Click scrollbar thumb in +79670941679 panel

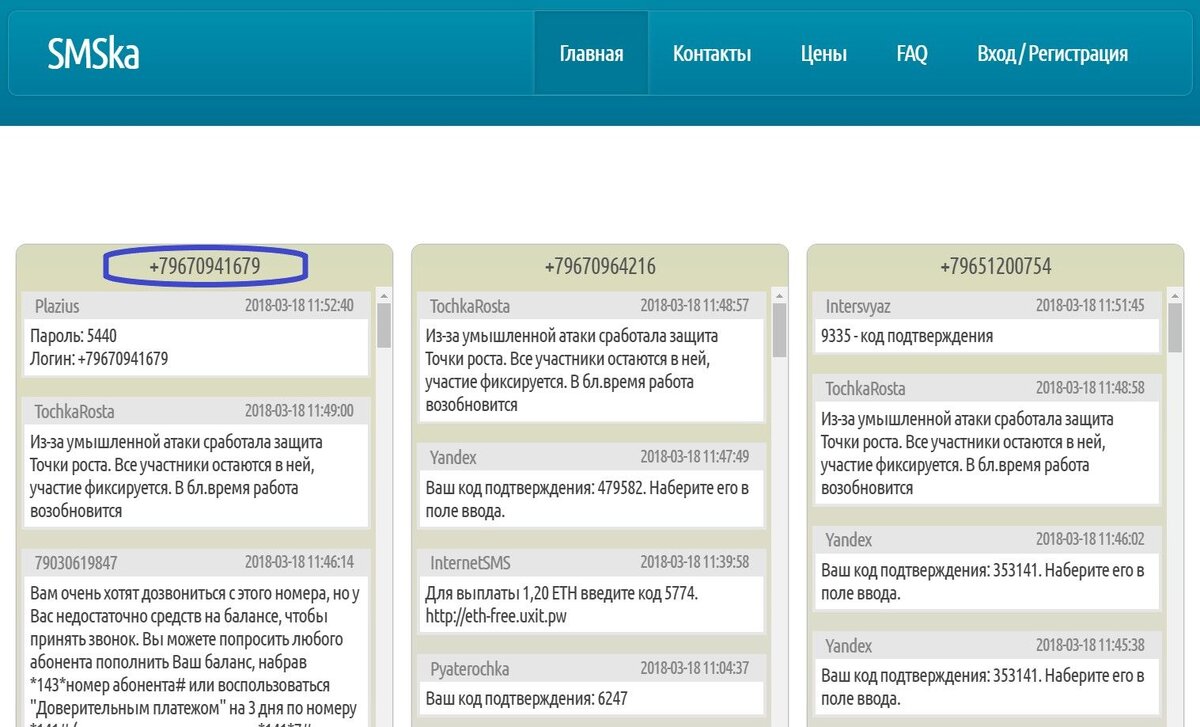click(384, 325)
